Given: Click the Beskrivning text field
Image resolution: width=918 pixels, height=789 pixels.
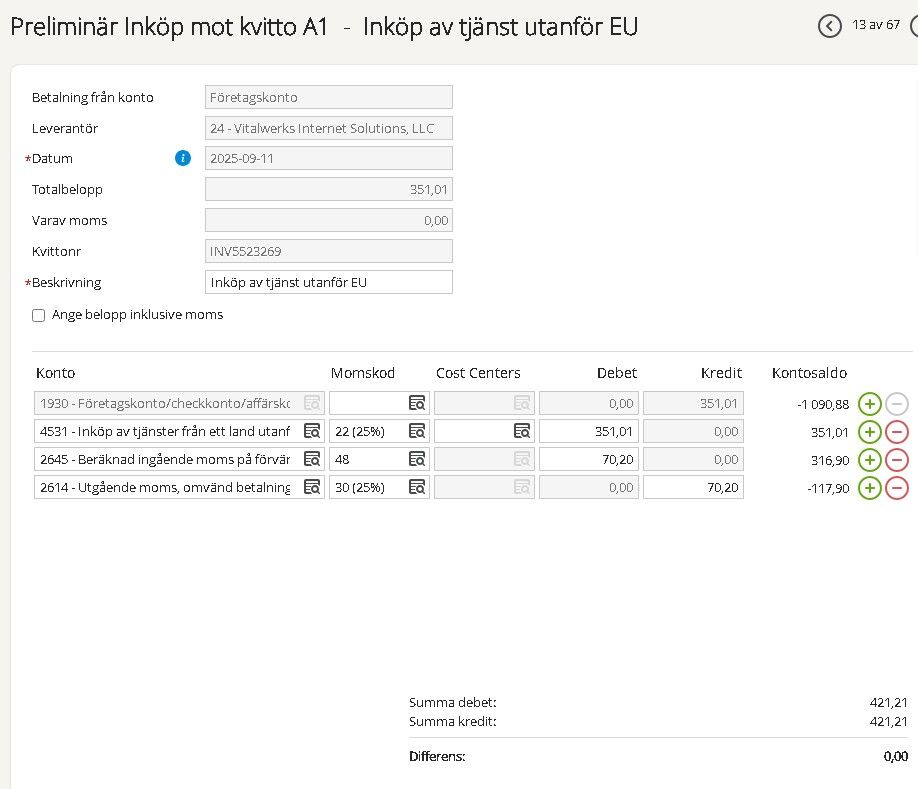Looking at the screenshot, I should pos(328,282).
